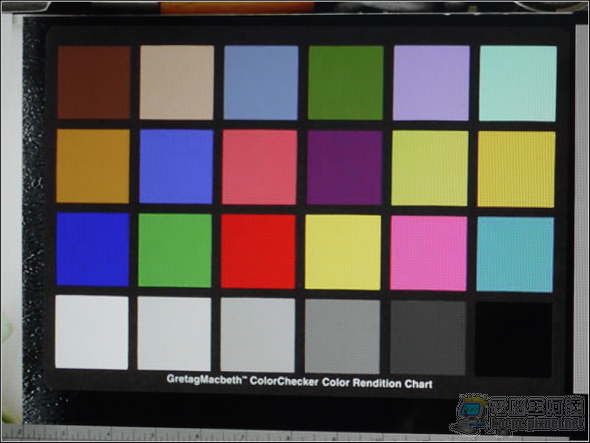This screenshot has height=443, width=590.
Task: Click the darkest gray patch before black
Action: (x=428, y=338)
